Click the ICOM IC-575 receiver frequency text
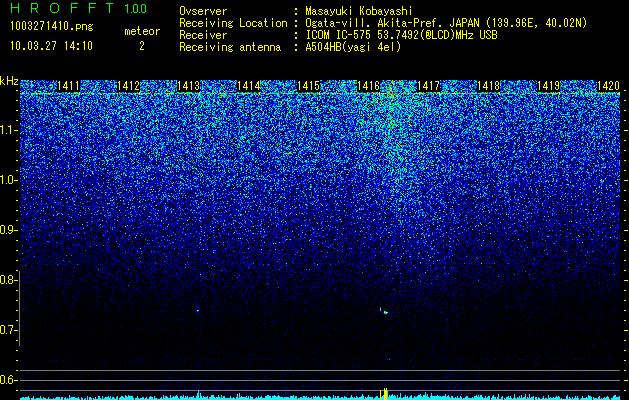The image size is (629, 400). click(401, 35)
